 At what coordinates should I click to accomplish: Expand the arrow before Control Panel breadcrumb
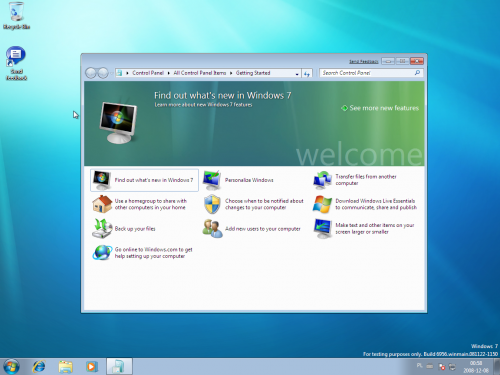127,73
